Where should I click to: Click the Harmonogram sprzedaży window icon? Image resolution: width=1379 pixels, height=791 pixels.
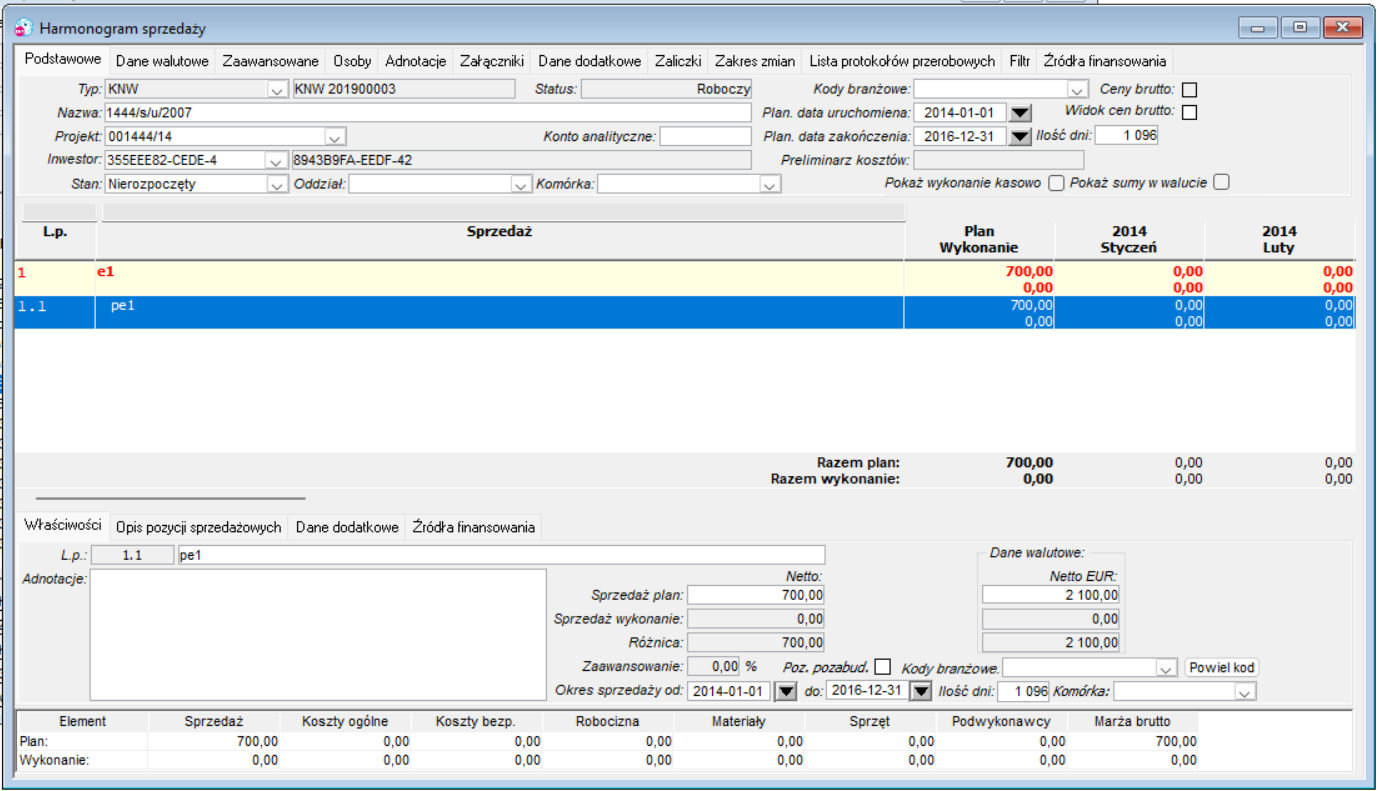tap(25, 28)
